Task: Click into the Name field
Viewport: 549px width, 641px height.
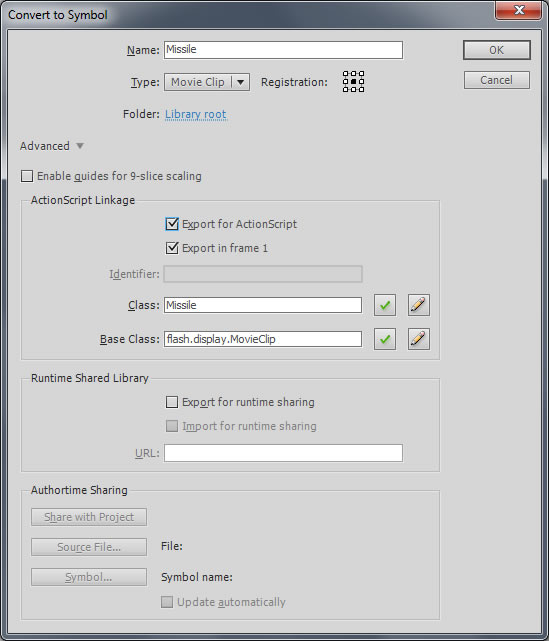Action: (283, 50)
